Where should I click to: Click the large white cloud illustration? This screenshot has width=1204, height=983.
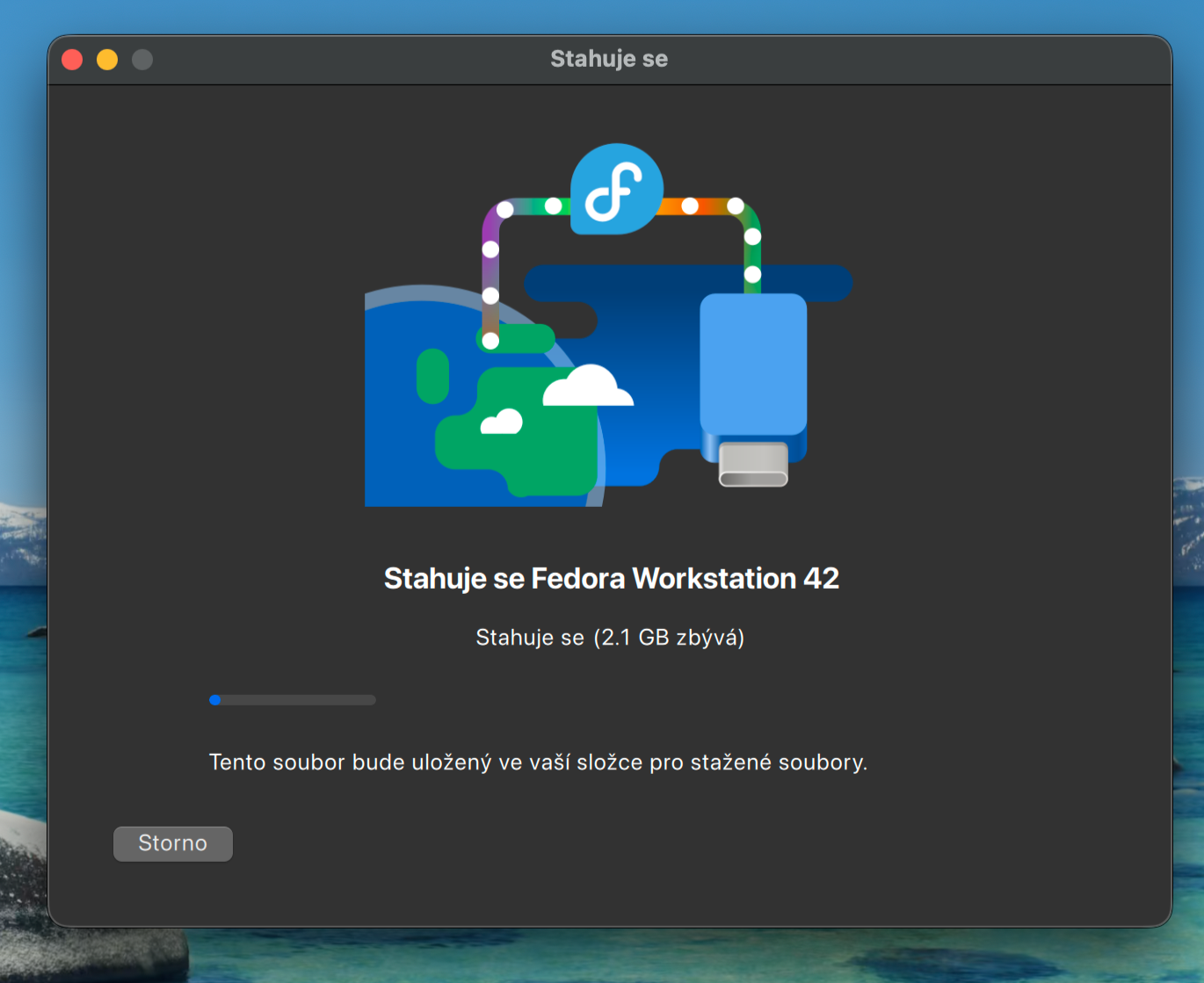pos(587,387)
